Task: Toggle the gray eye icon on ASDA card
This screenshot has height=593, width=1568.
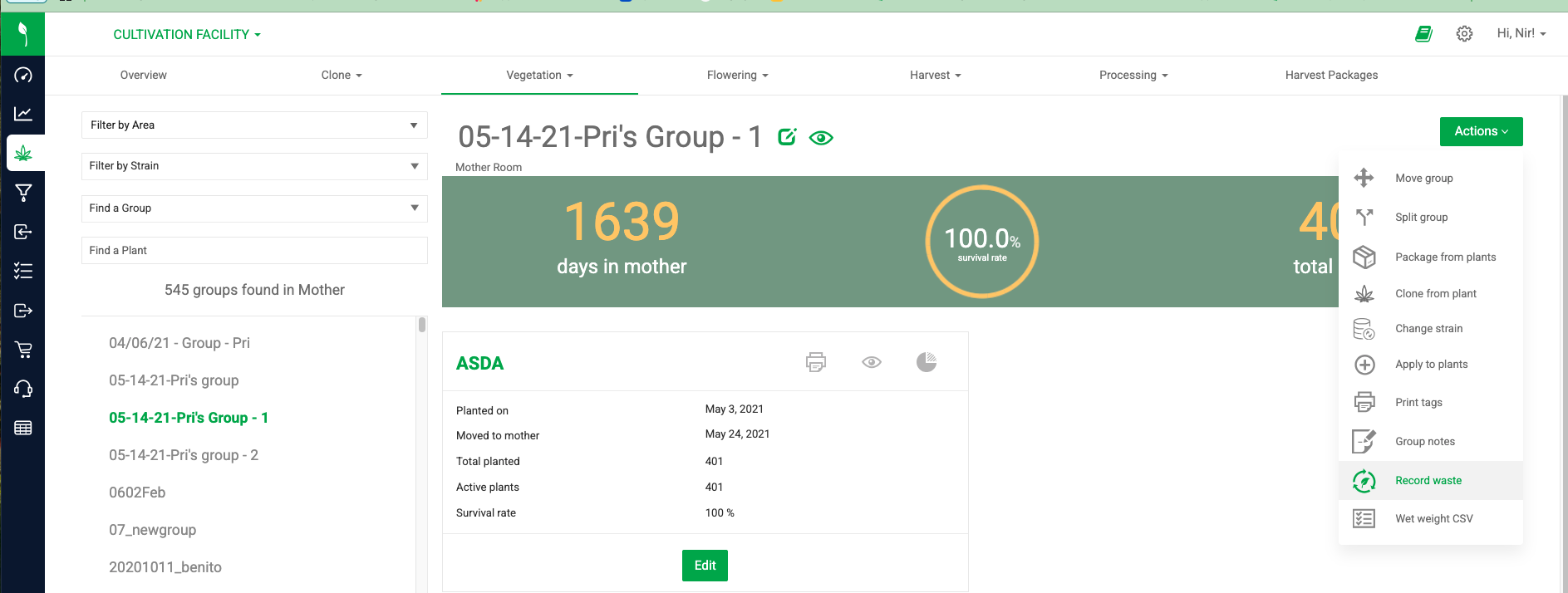Action: coord(872,362)
